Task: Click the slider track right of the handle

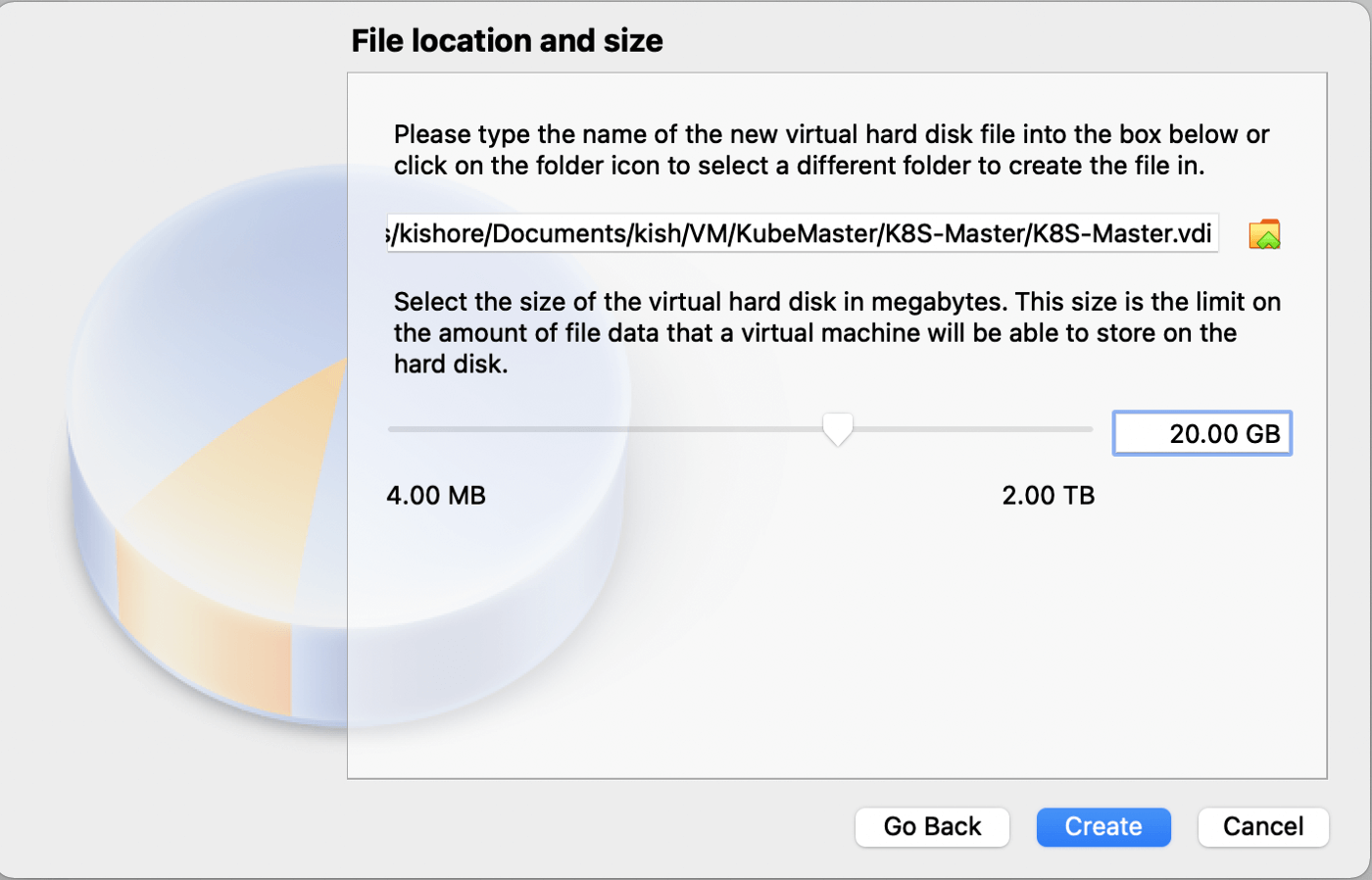Action: click(x=970, y=429)
